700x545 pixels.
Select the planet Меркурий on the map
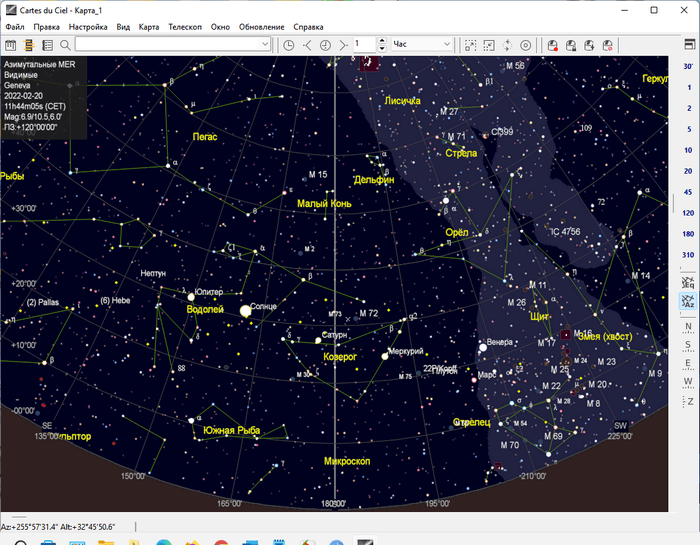[385, 356]
